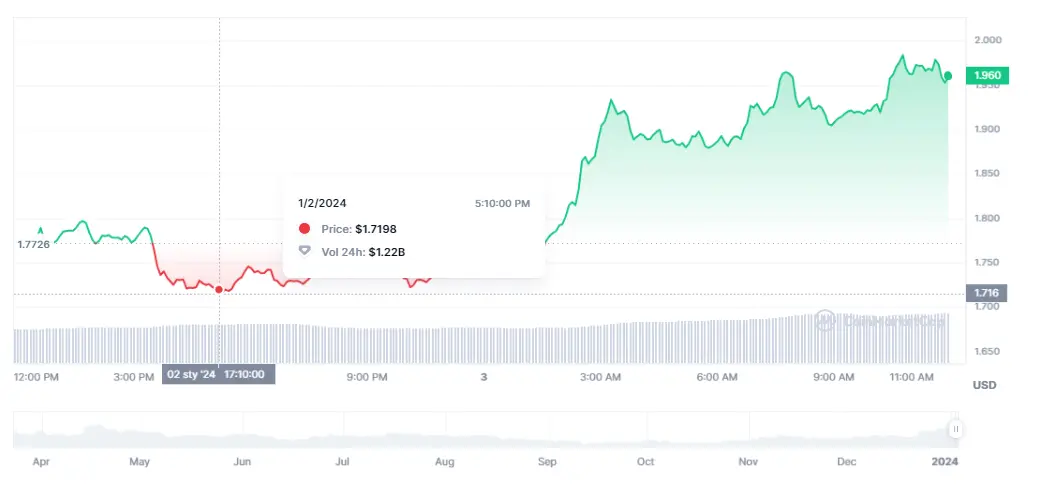Click the range navigator handle
The image size is (1038, 486).
pyautogui.click(x=956, y=429)
